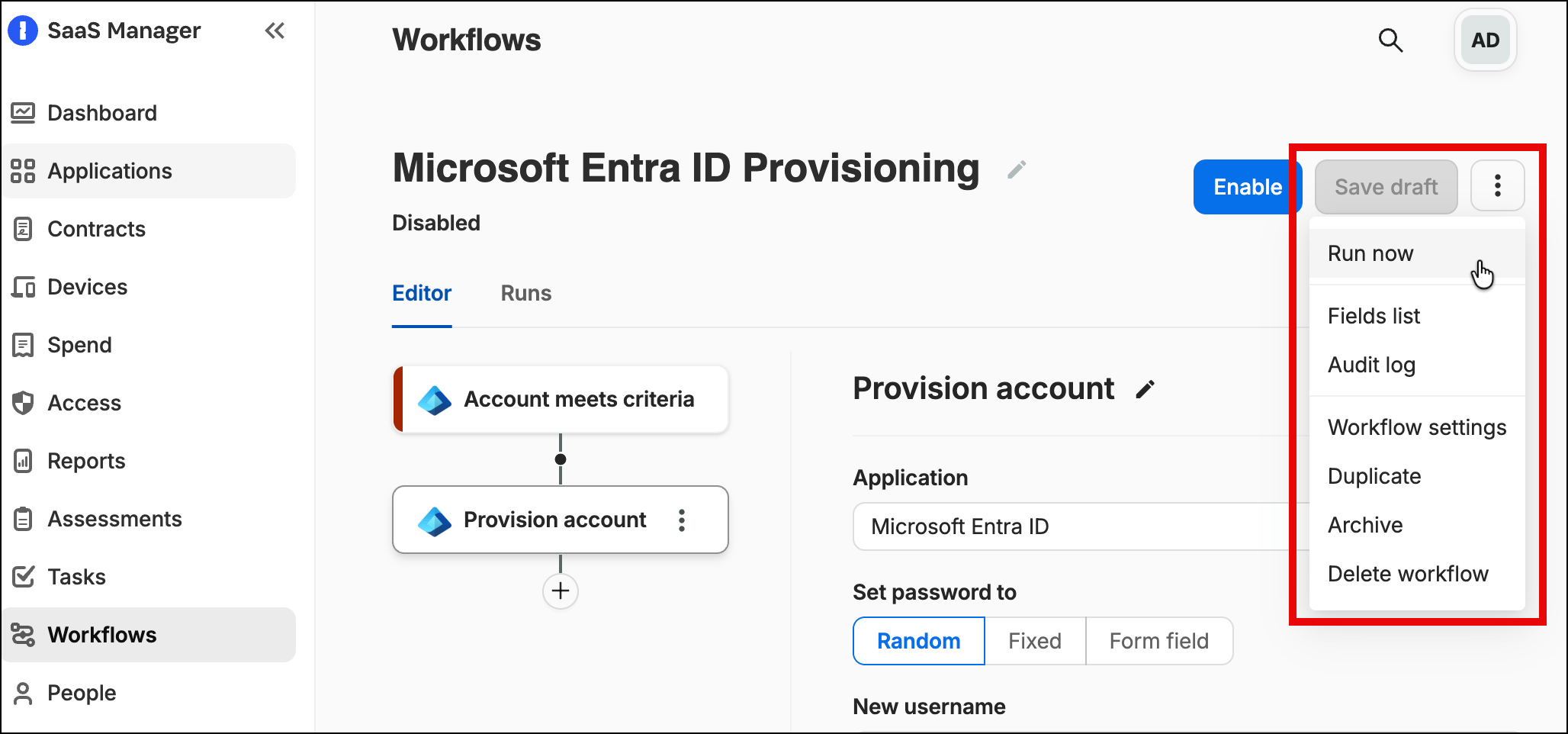Open Access in sidebar

[149, 403]
